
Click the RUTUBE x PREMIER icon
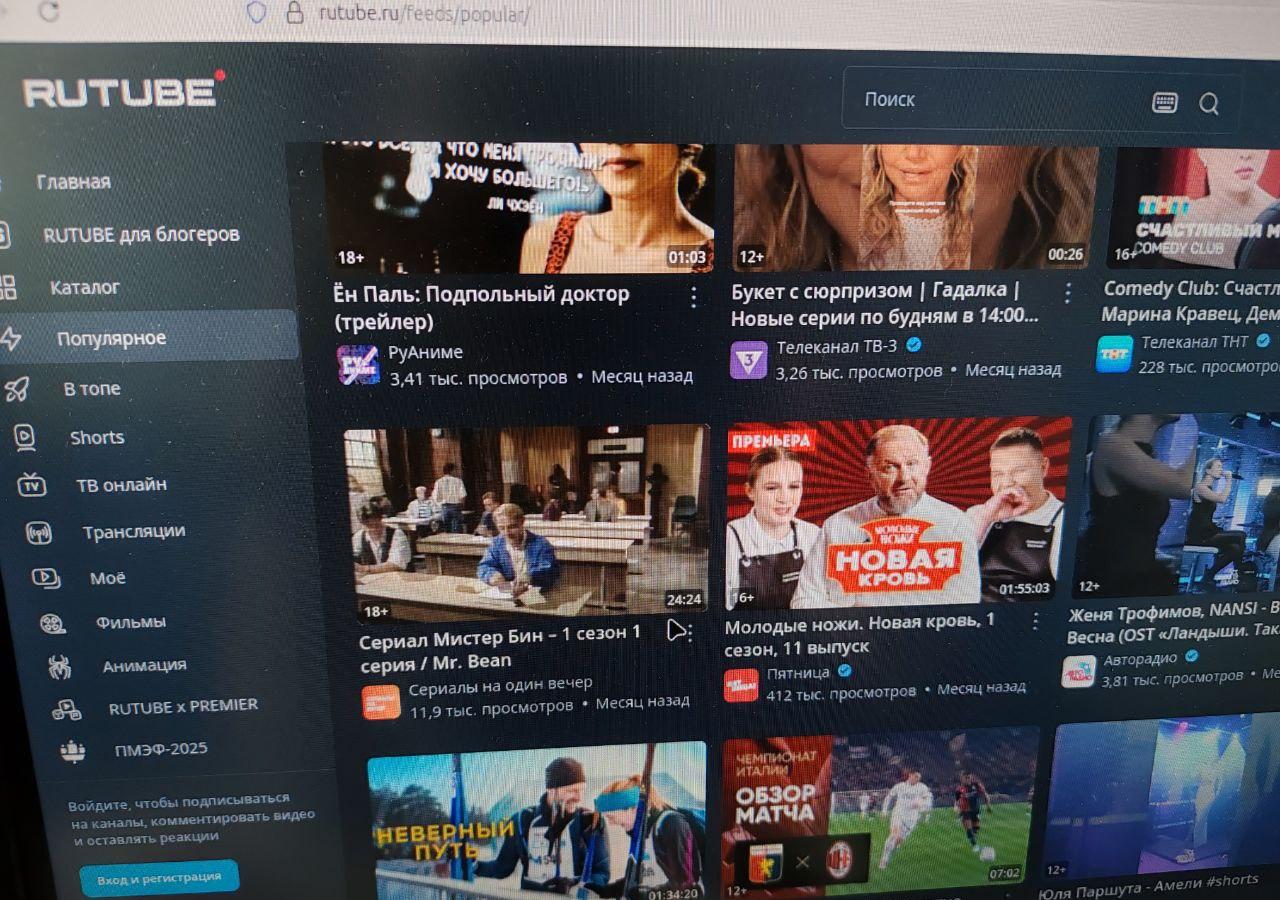tap(67, 710)
